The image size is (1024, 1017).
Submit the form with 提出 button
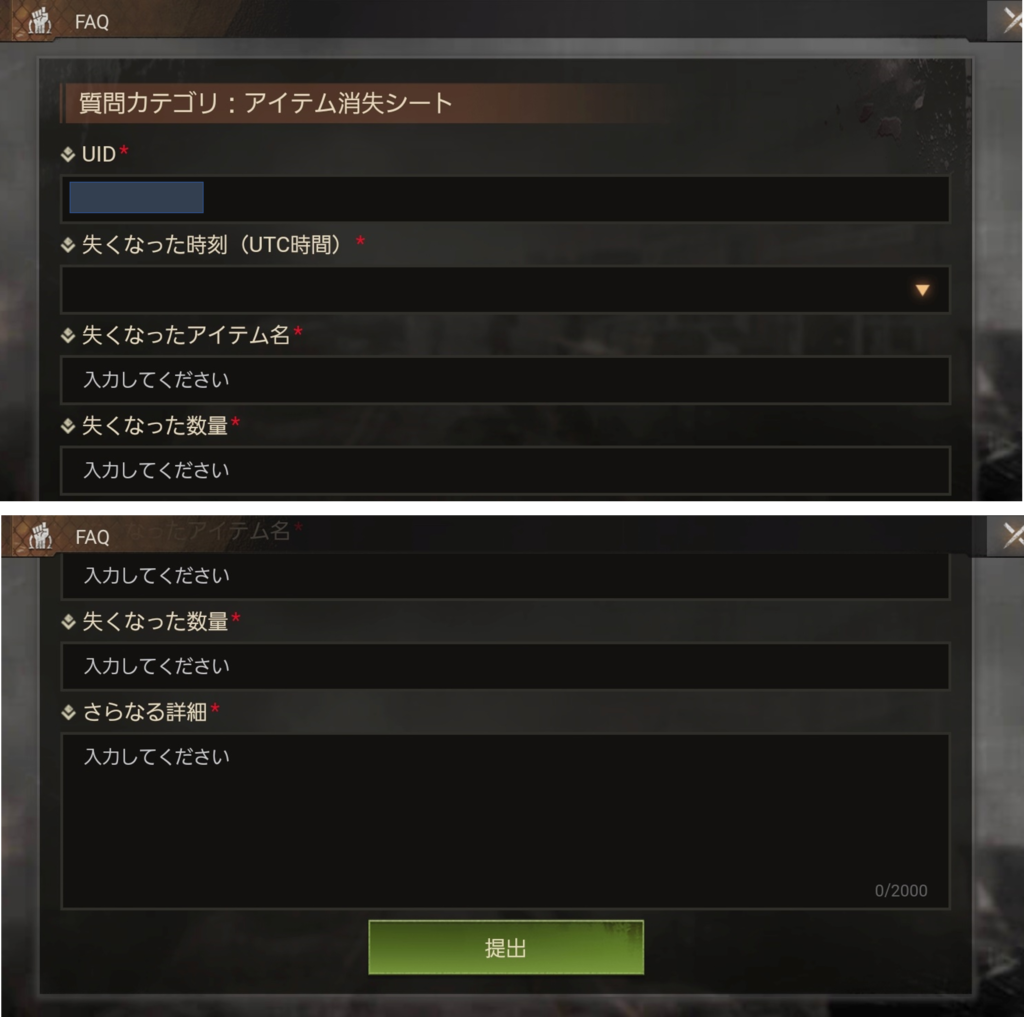click(x=506, y=947)
